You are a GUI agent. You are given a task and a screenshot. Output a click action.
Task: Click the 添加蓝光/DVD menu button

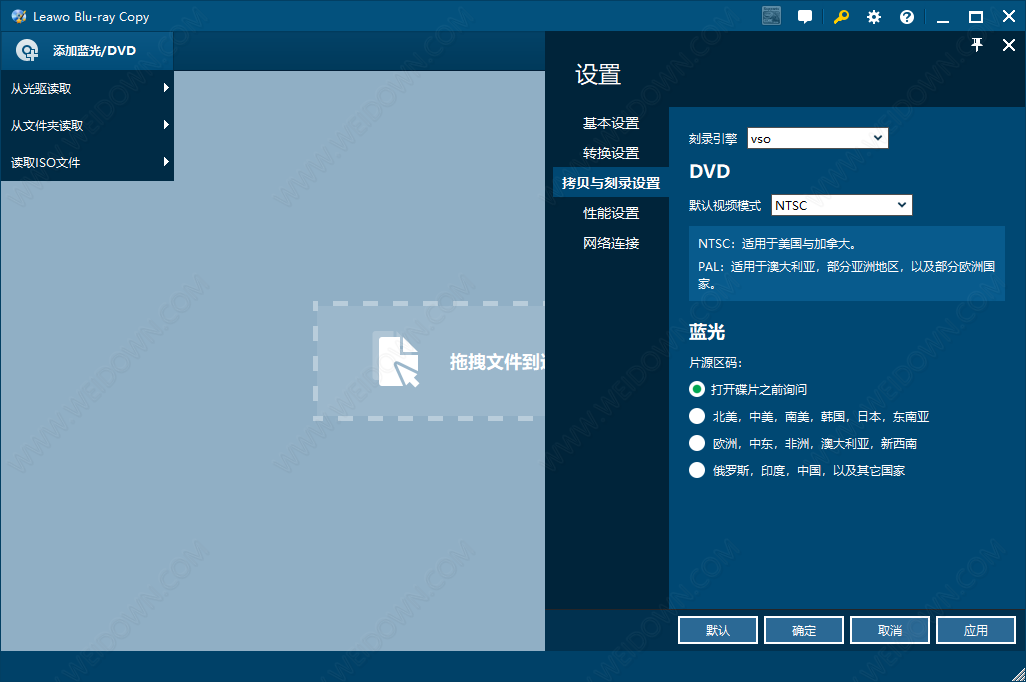tap(87, 50)
